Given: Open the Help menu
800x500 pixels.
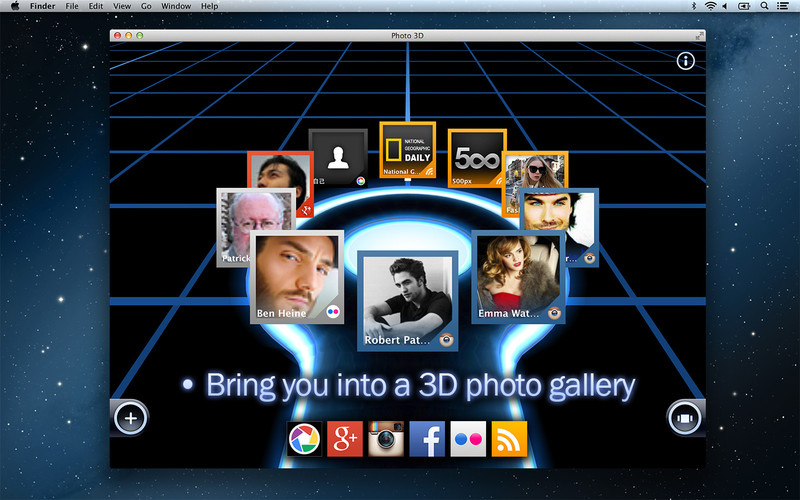Looking at the screenshot, I should (210, 6).
